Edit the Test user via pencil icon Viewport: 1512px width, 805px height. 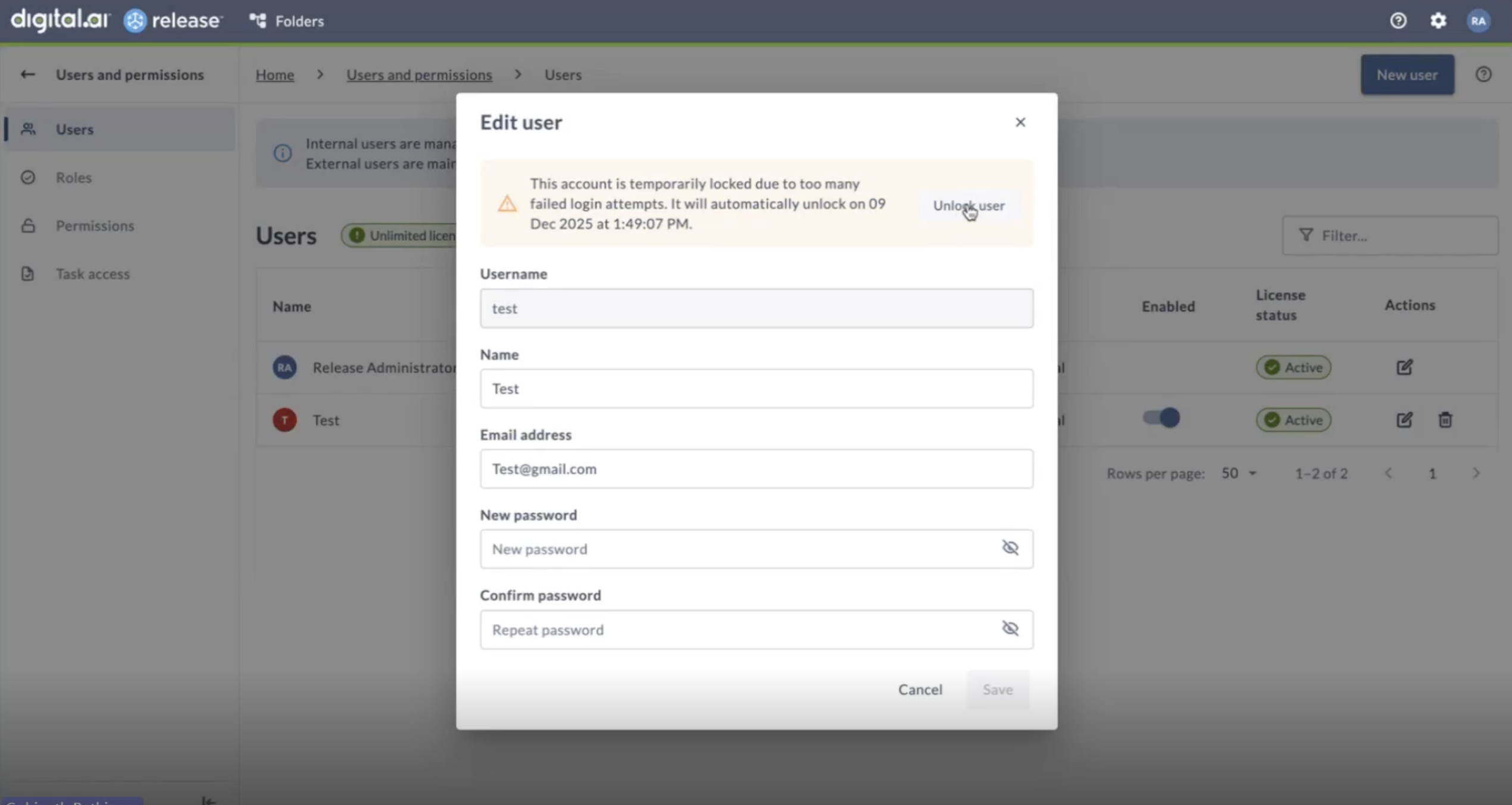click(1405, 420)
